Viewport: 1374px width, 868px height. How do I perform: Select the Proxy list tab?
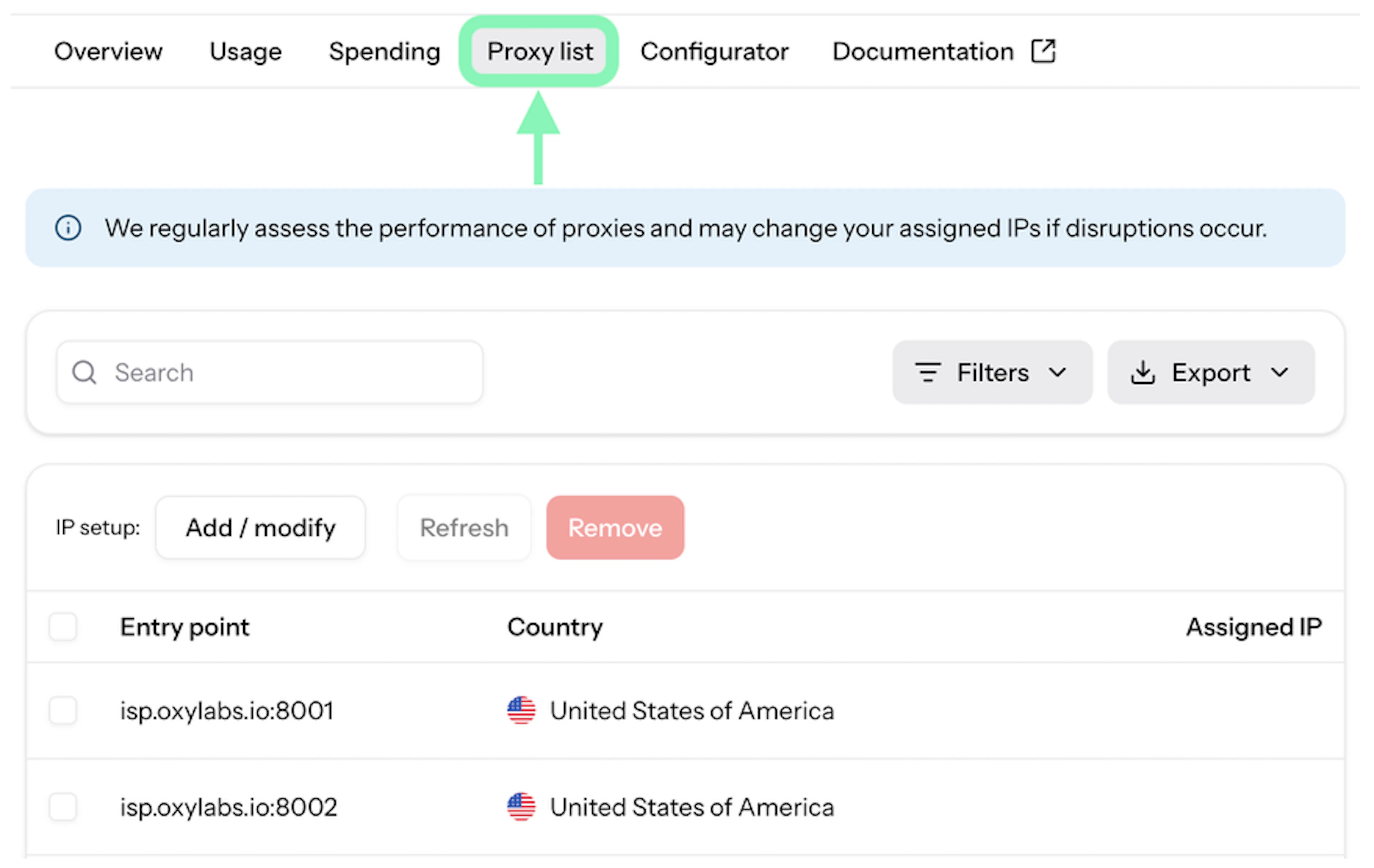(539, 52)
